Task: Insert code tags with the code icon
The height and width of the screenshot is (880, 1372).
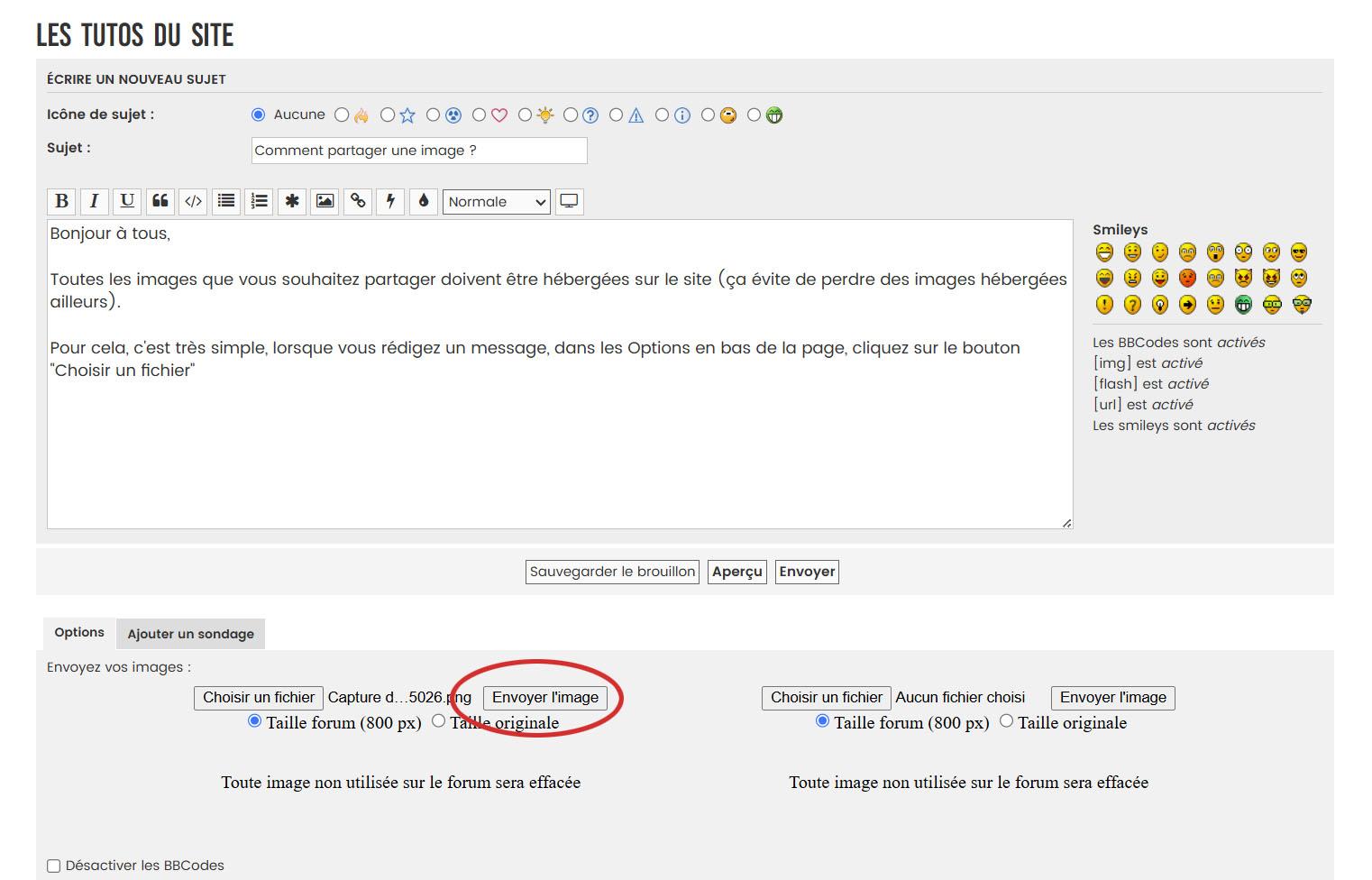Action: click(x=193, y=201)
